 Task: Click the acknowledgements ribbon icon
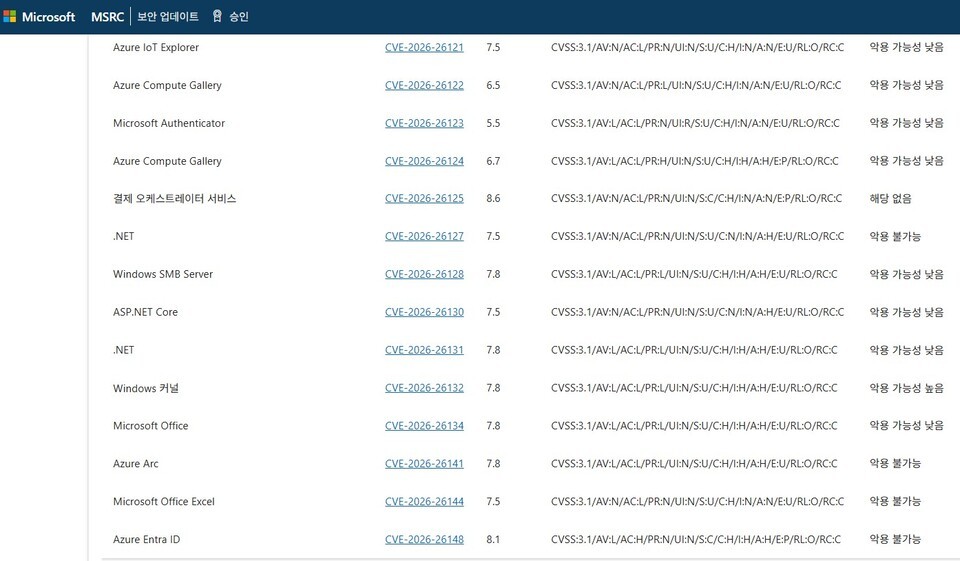click(217, 17)
